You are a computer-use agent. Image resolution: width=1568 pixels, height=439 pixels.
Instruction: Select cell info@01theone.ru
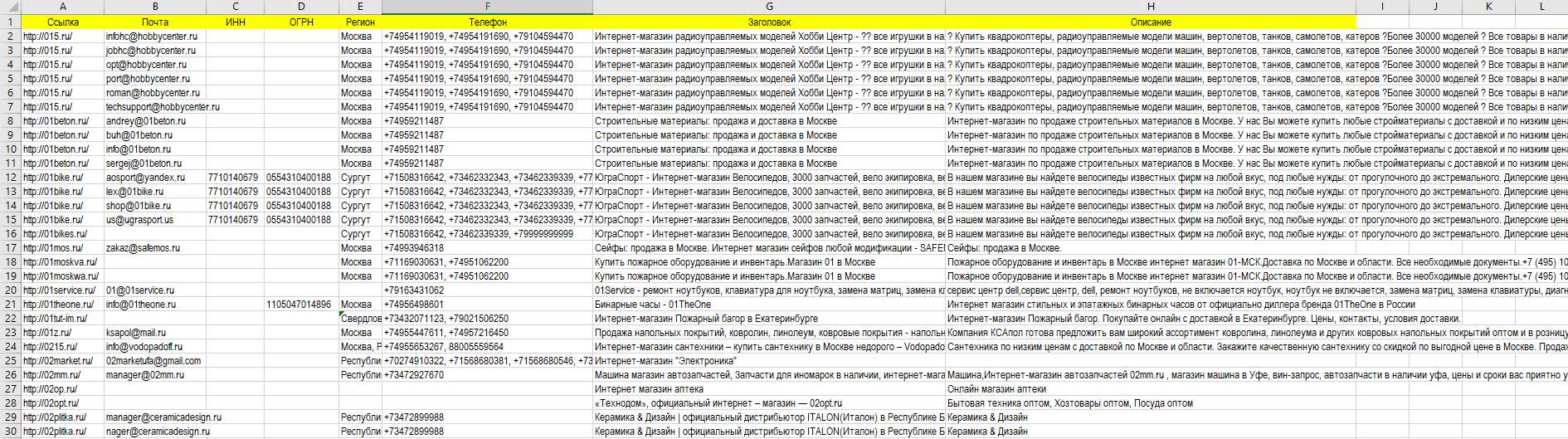(x=154, y=305)
